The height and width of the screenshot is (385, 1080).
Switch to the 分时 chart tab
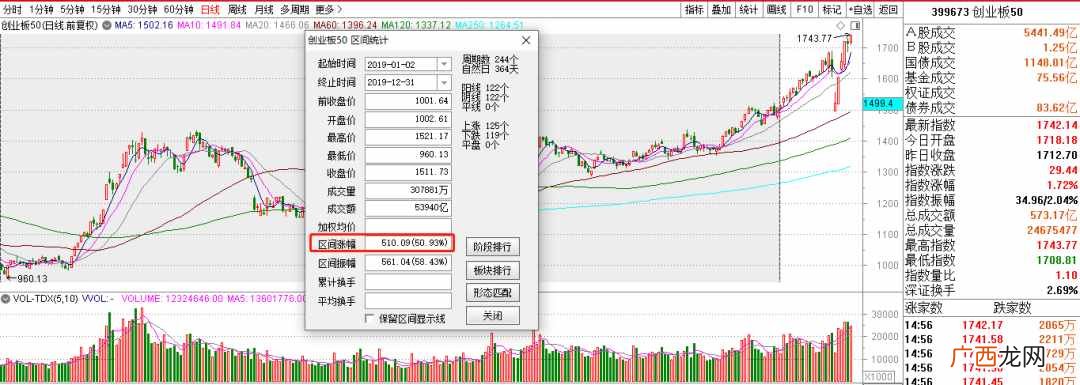(x=12, y=10)
